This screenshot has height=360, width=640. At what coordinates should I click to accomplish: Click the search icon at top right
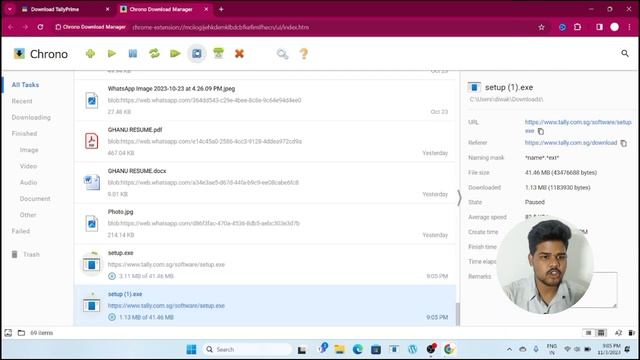pyautogui.click(x=625, y=53)
